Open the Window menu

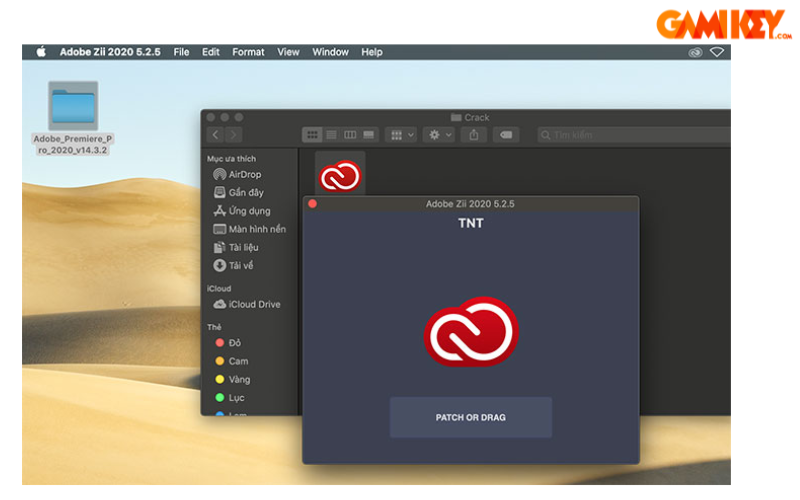330,52
